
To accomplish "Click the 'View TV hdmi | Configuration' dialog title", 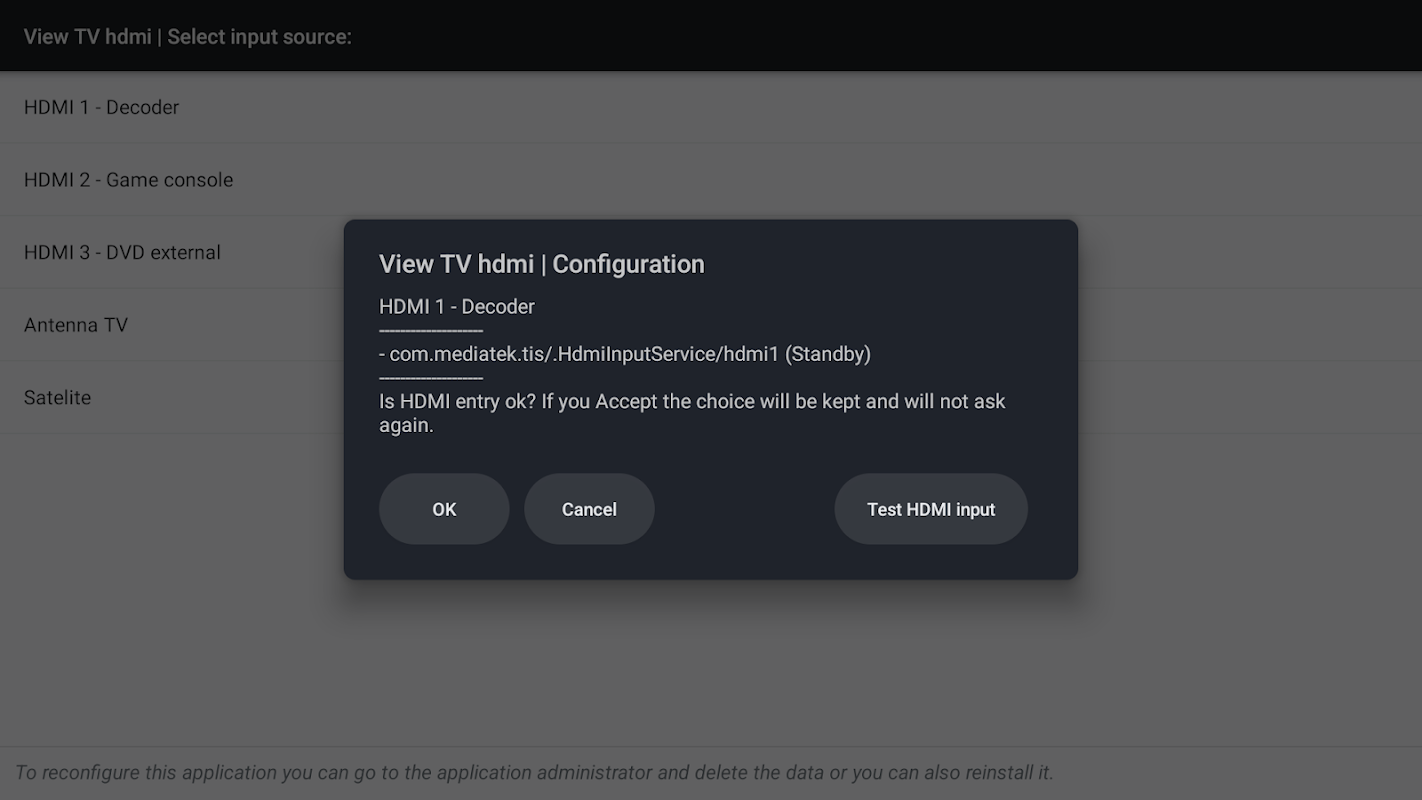I will point(541,264).
